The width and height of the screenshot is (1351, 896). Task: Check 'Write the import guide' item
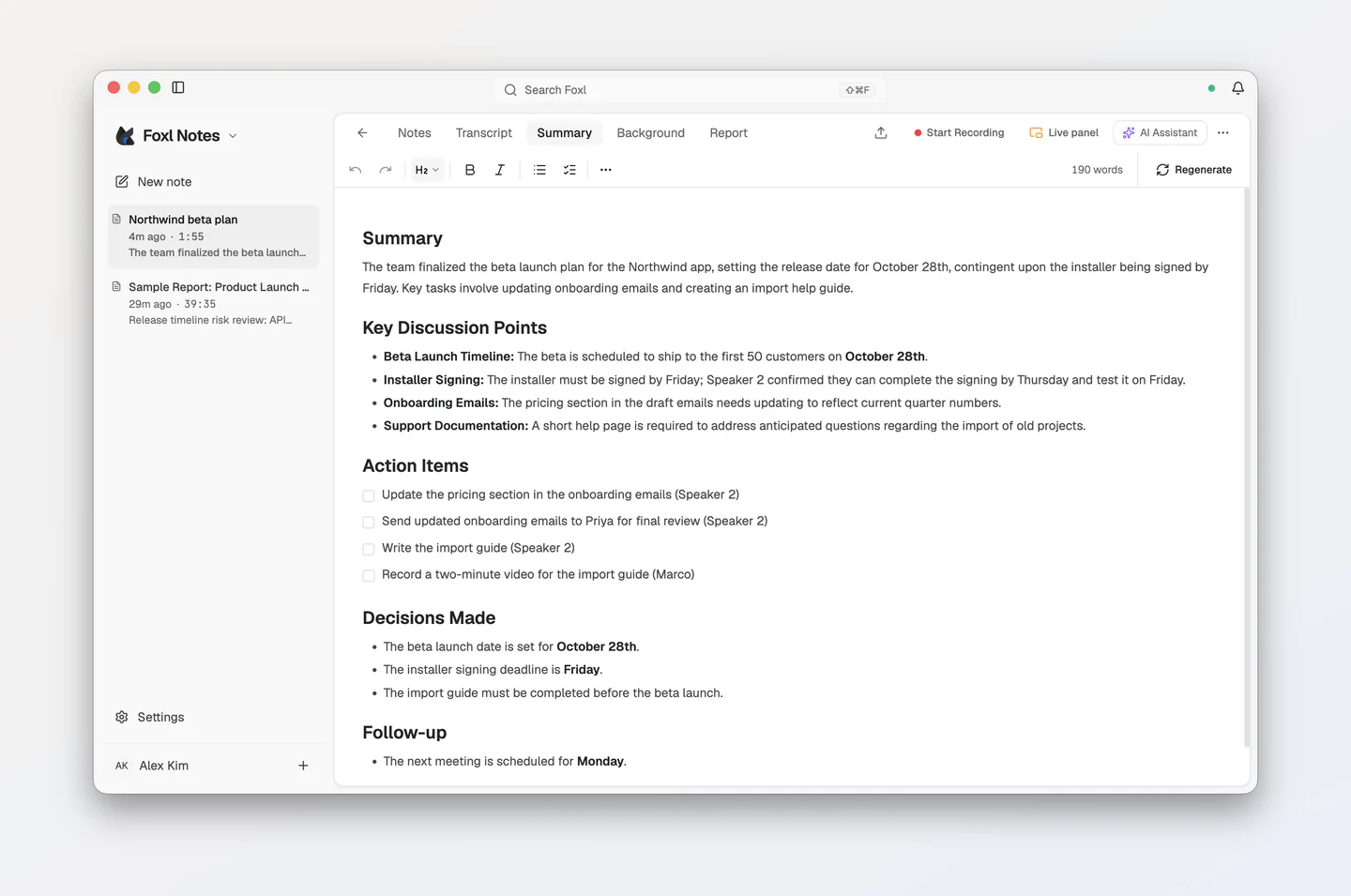pos(369,549)
